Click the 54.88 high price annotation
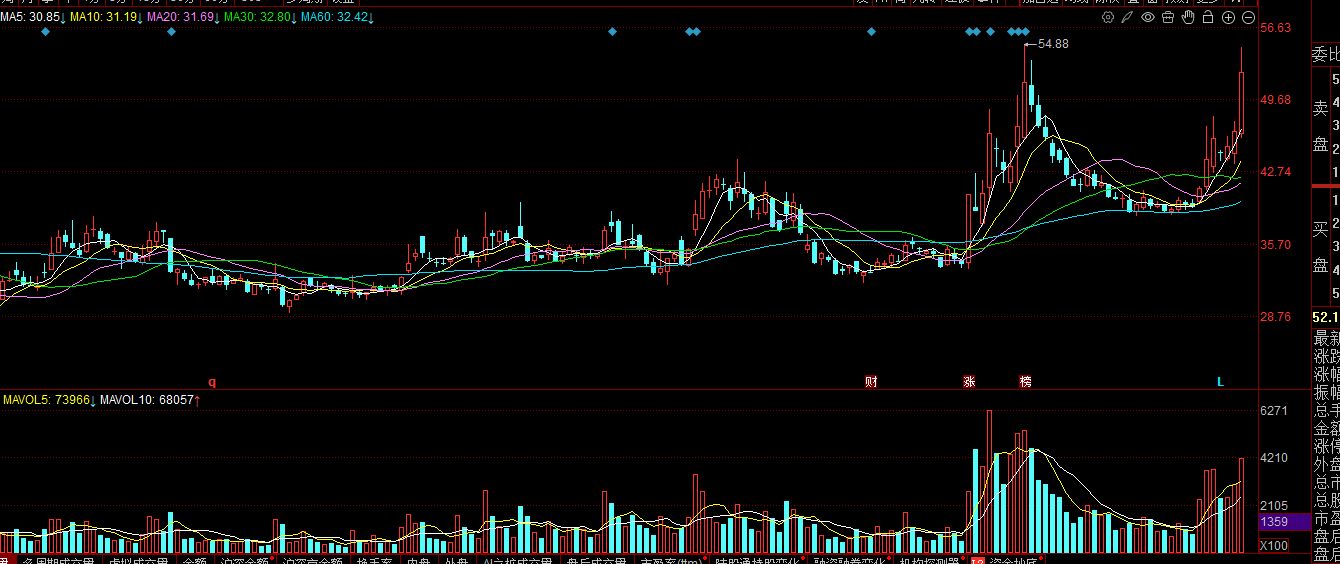 coord(1053,44)
